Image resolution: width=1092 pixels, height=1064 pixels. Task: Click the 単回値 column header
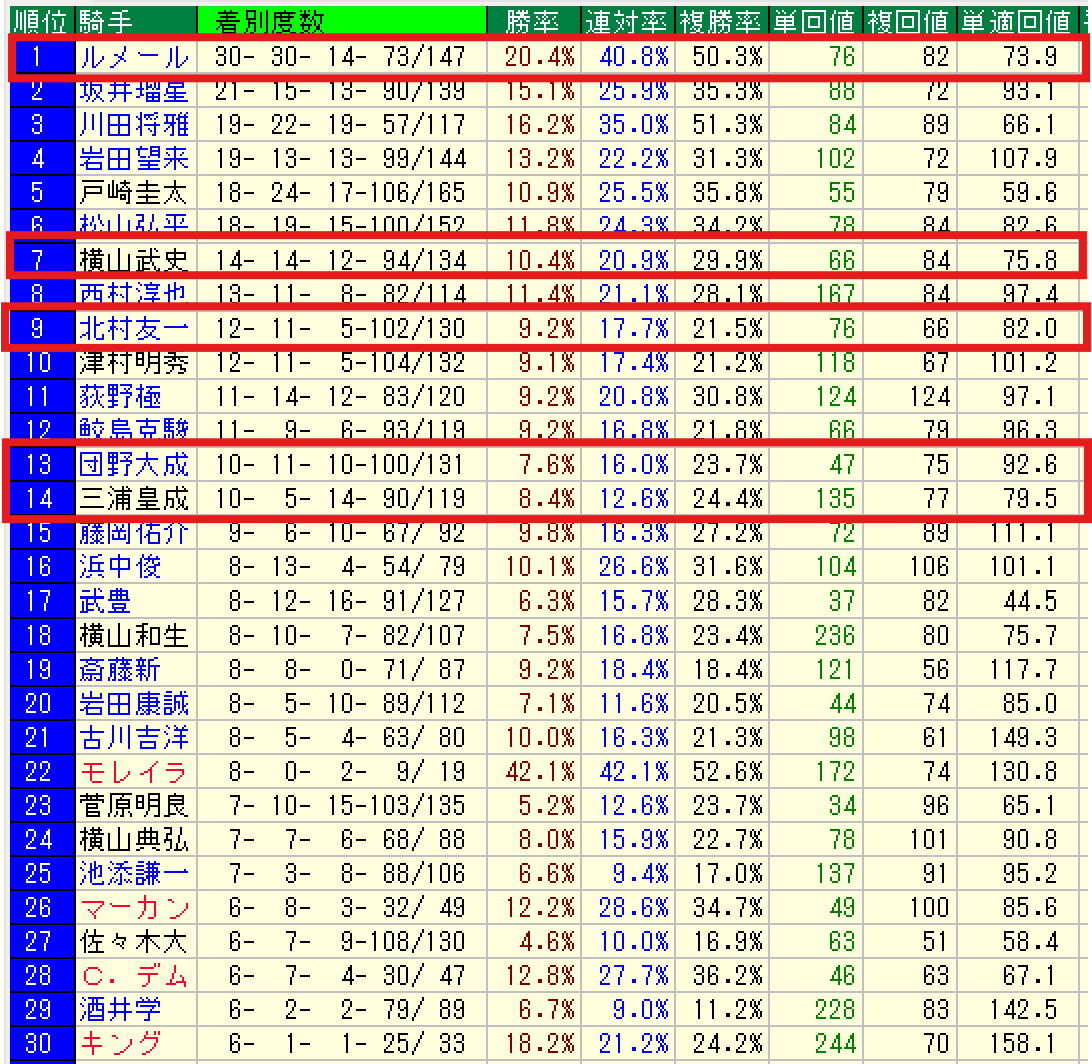814,20
